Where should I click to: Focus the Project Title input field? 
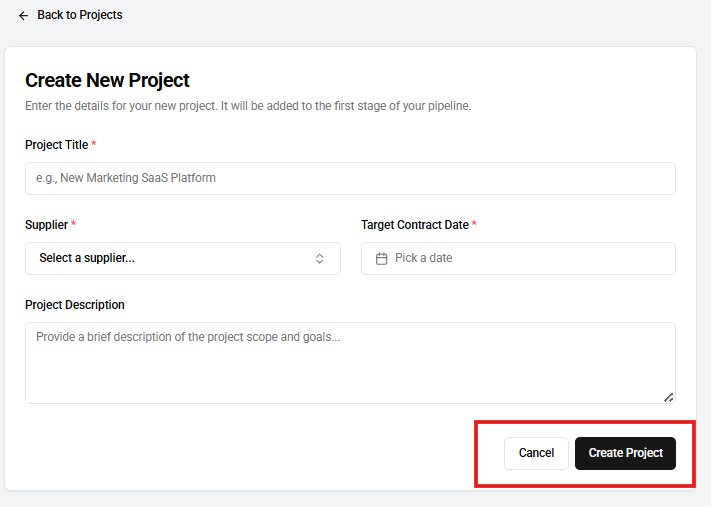tap(350, 178)
